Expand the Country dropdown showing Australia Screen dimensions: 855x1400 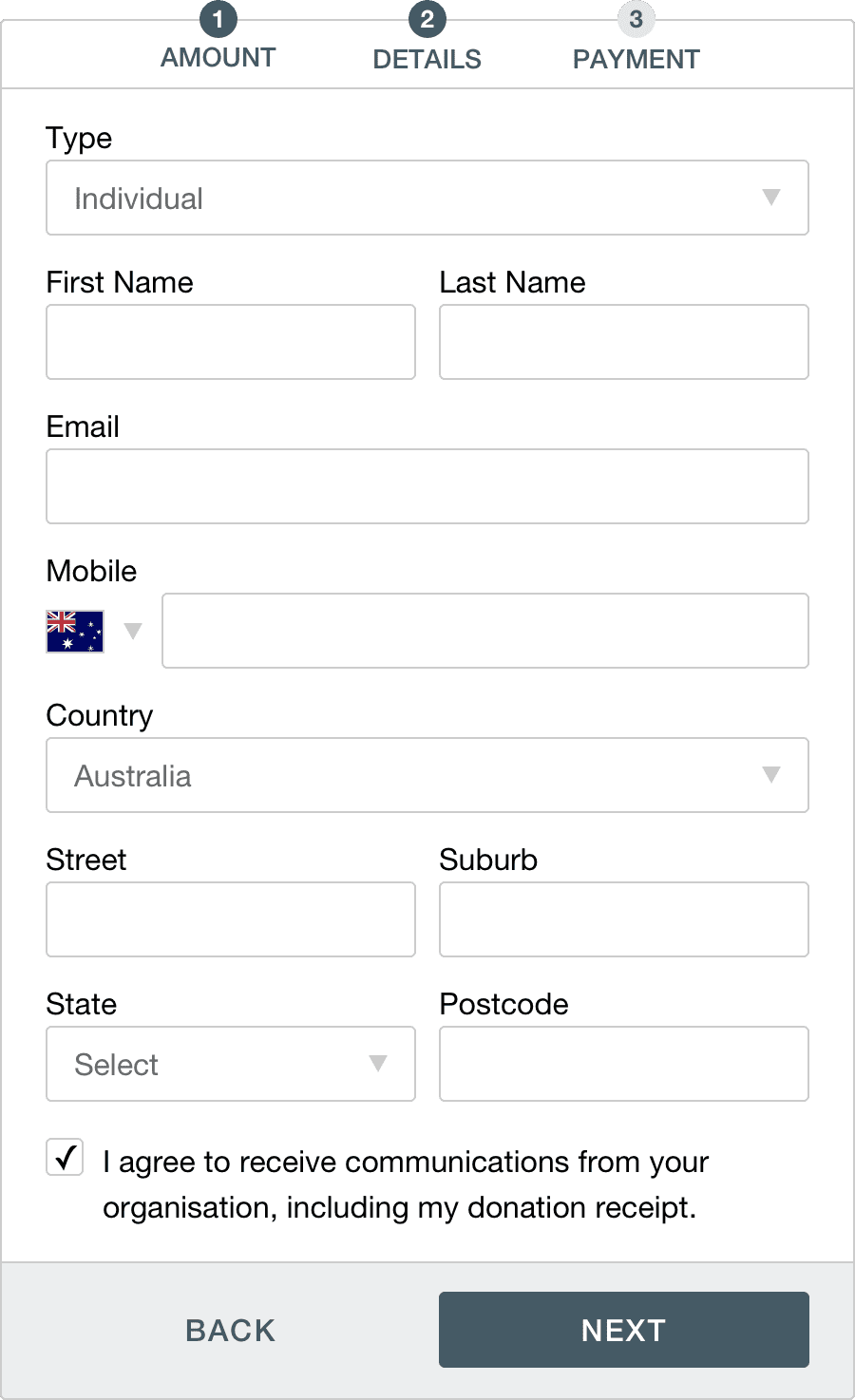click(x=427, y=775)
